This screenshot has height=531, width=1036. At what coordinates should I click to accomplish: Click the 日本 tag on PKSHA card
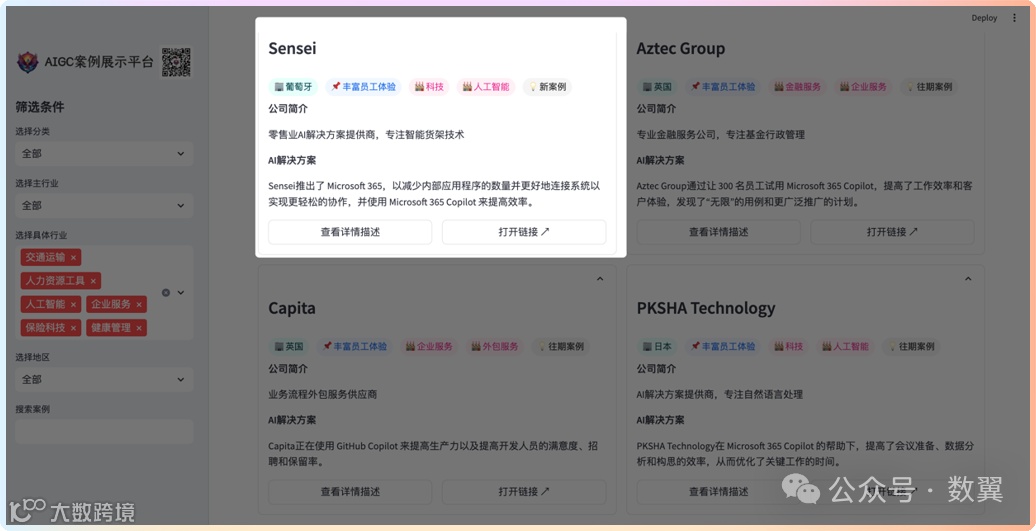click(657, 346)
